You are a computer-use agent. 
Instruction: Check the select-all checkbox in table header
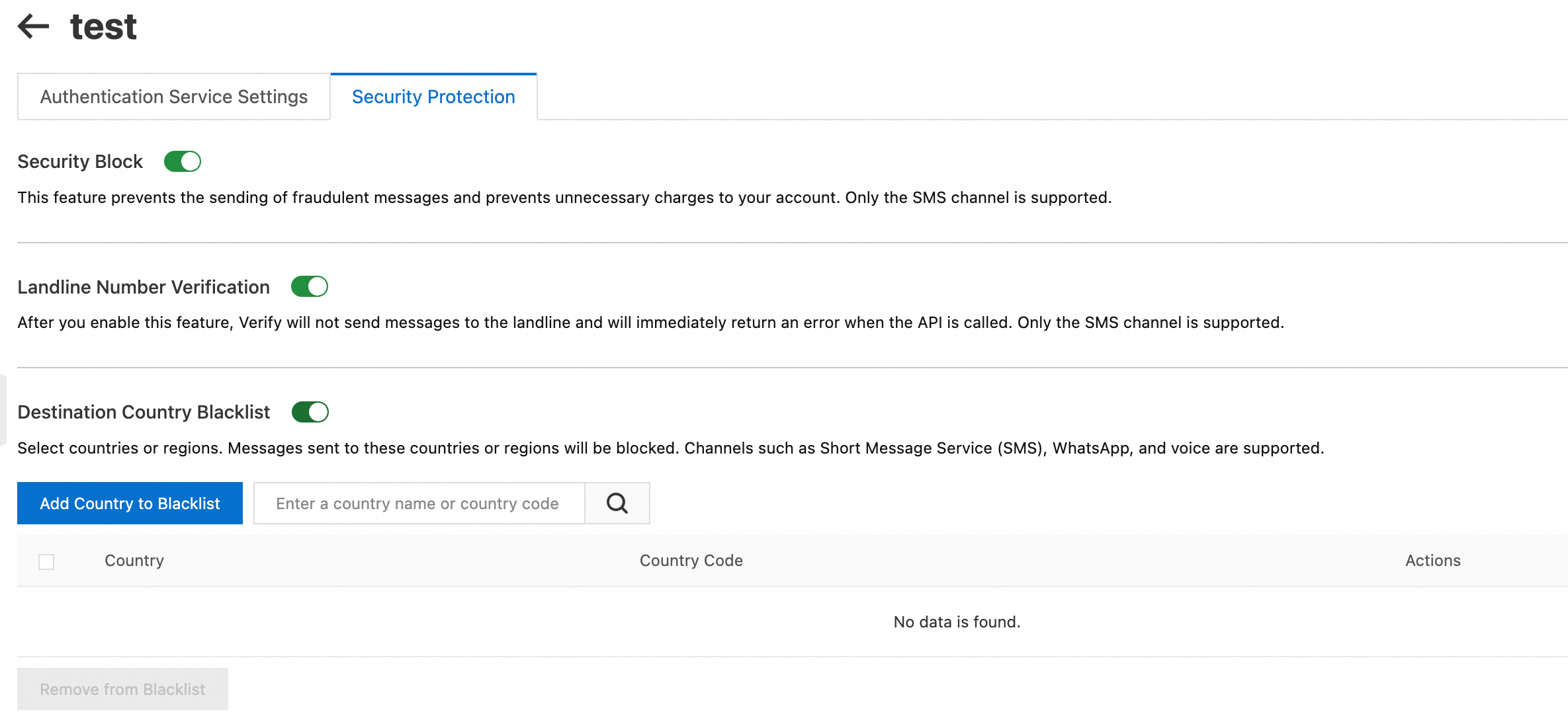(x=46, y=561)
